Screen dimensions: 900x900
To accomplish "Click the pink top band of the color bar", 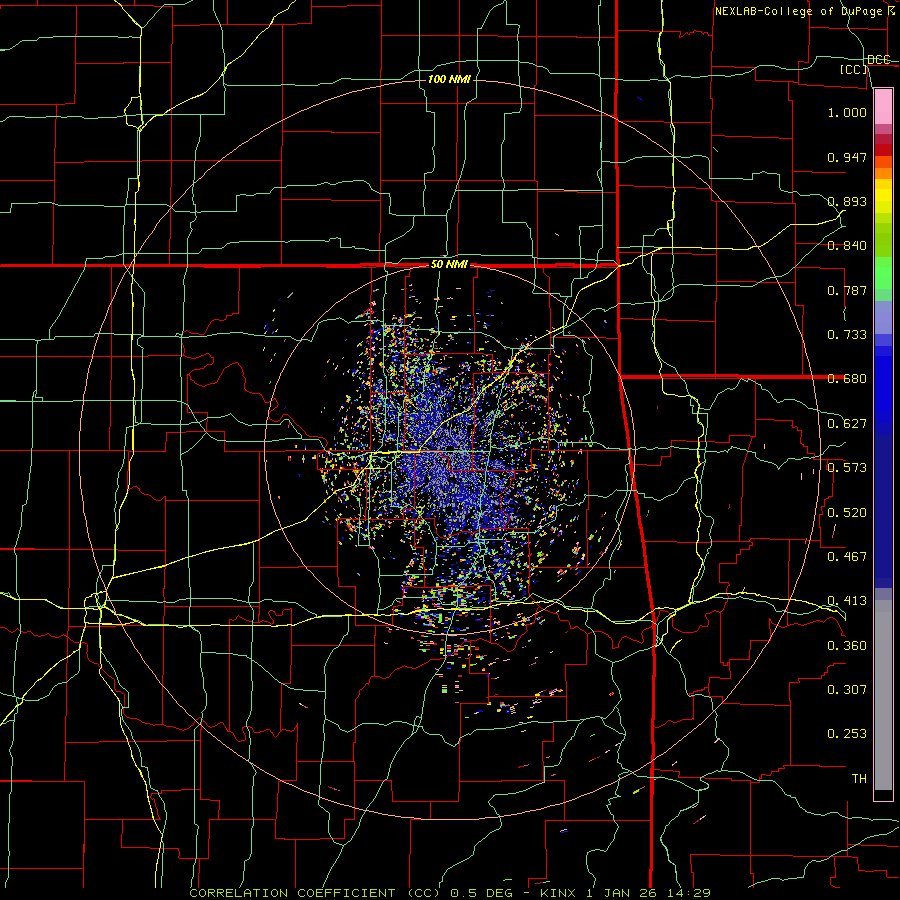I will pos(883,106).
